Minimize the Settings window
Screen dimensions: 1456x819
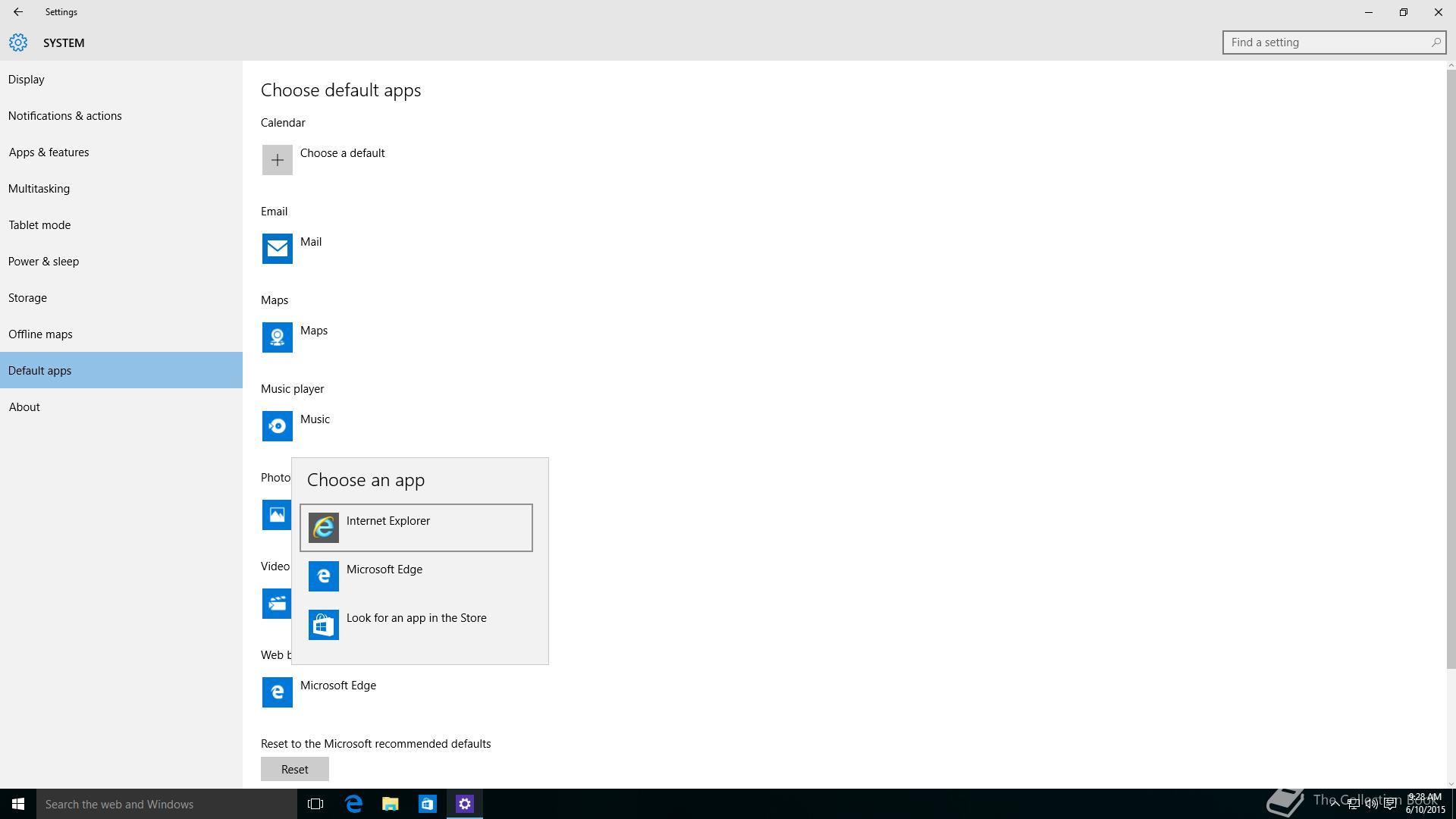[x=1369, y=12]
